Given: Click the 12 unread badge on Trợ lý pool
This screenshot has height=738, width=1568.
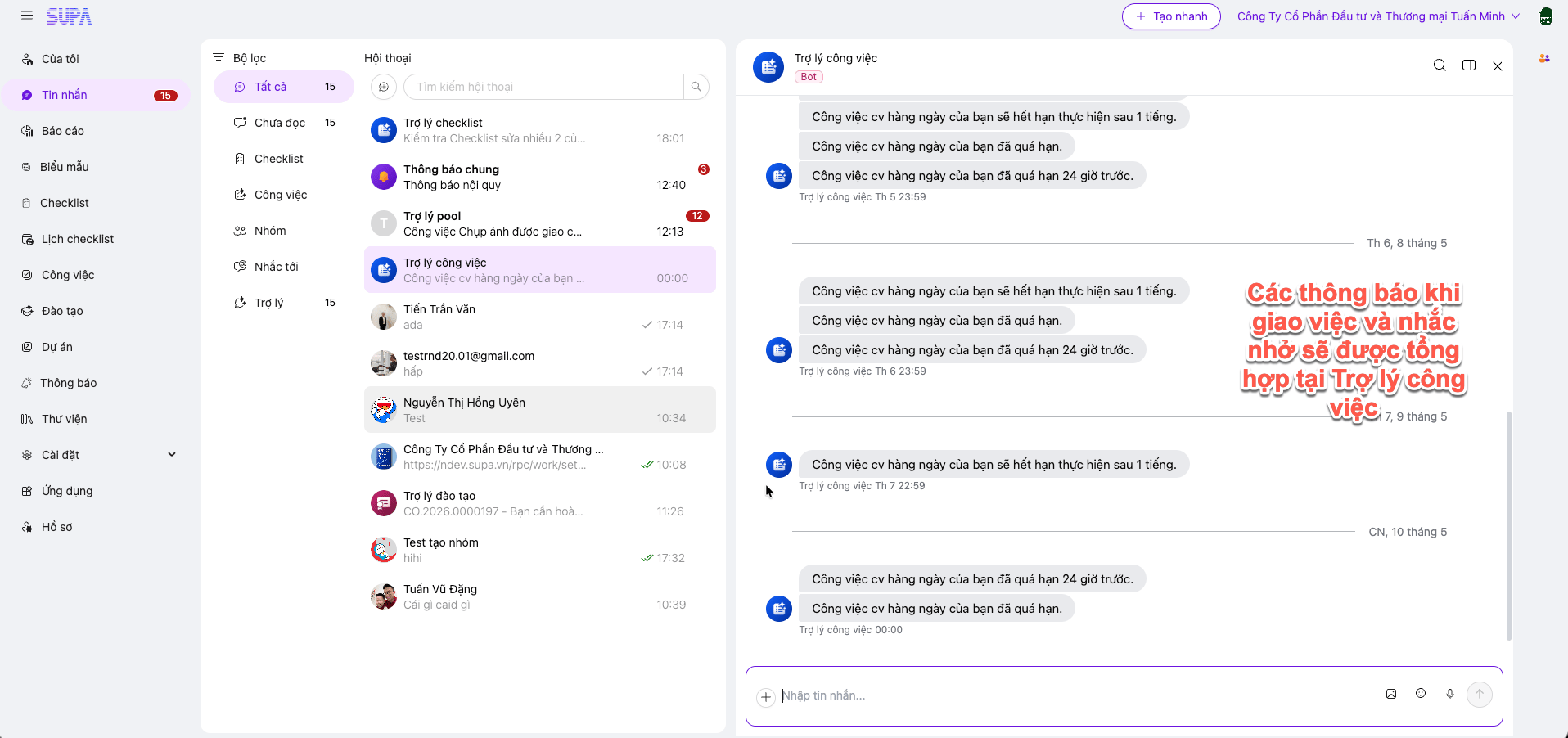Looking at the screenshot, I should tap(697, 216).
